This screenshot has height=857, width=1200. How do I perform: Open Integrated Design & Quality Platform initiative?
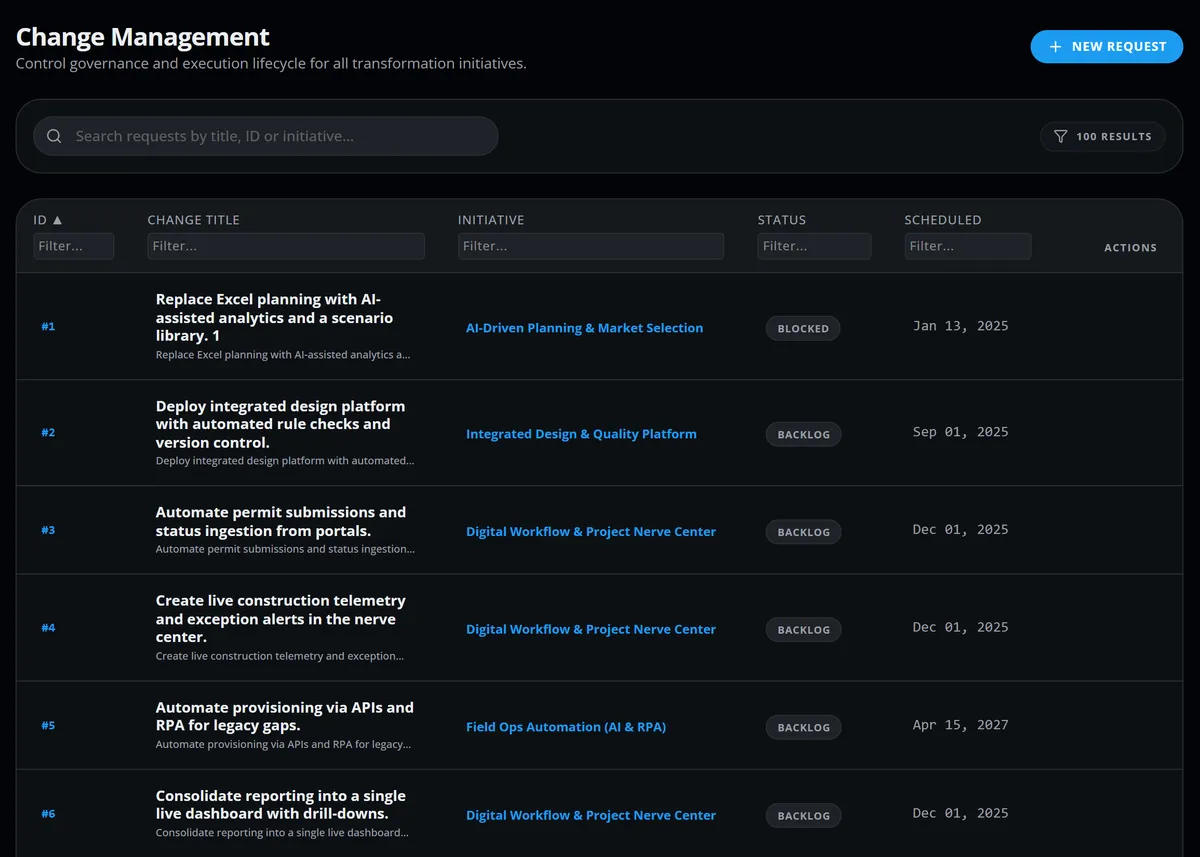tap(582, 434)
